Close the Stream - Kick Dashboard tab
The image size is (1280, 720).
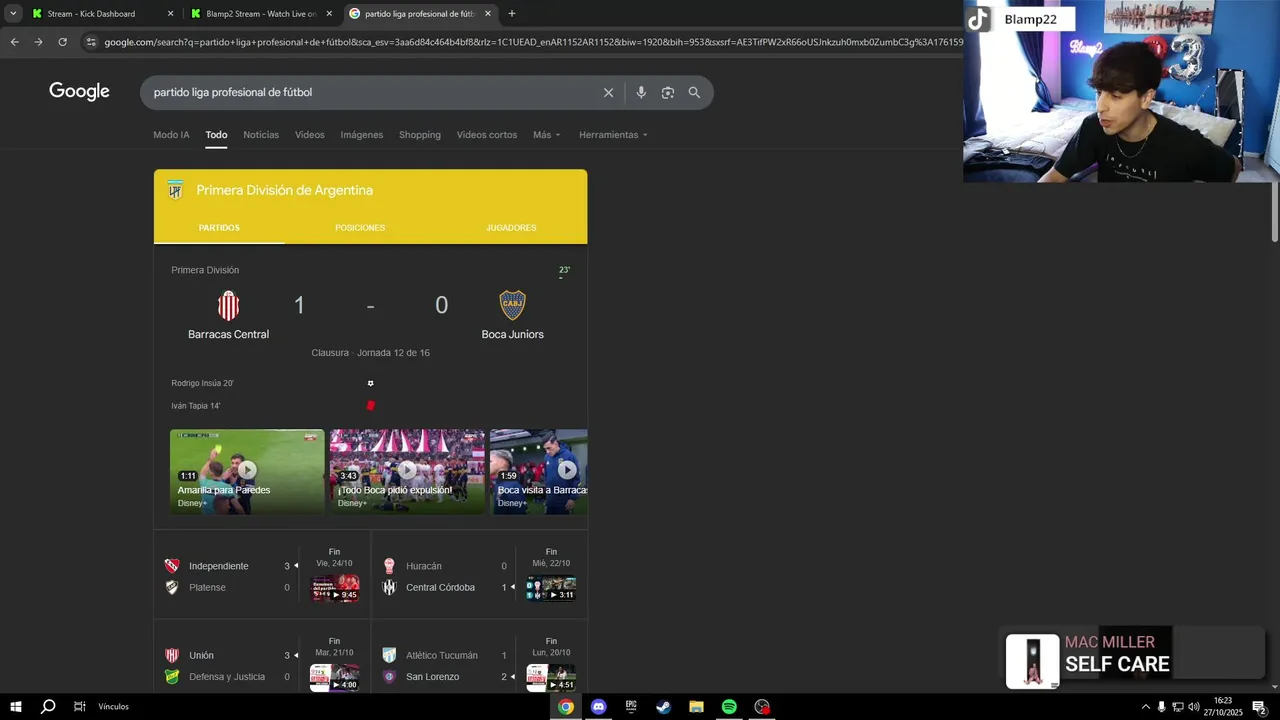tap(170, 14)
